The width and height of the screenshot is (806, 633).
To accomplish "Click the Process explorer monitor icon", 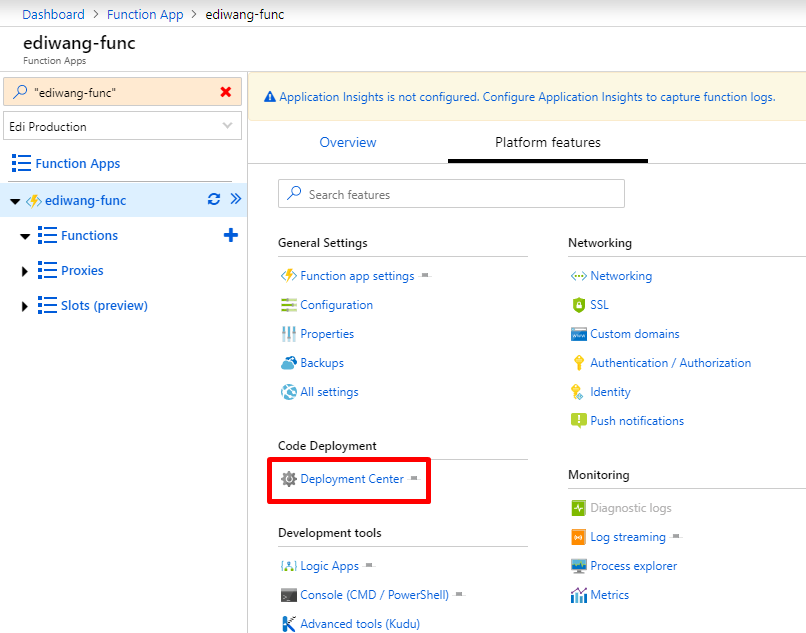I will tap(579, 566).
